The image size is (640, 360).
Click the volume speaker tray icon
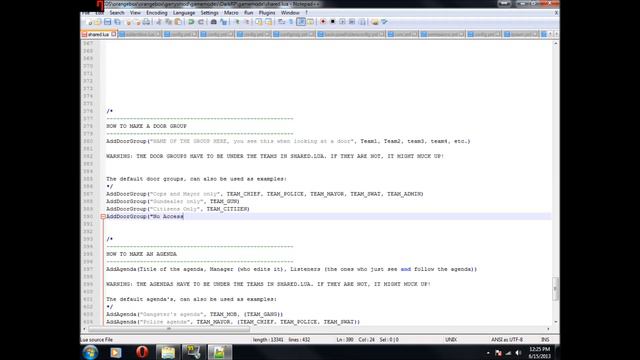518,353
